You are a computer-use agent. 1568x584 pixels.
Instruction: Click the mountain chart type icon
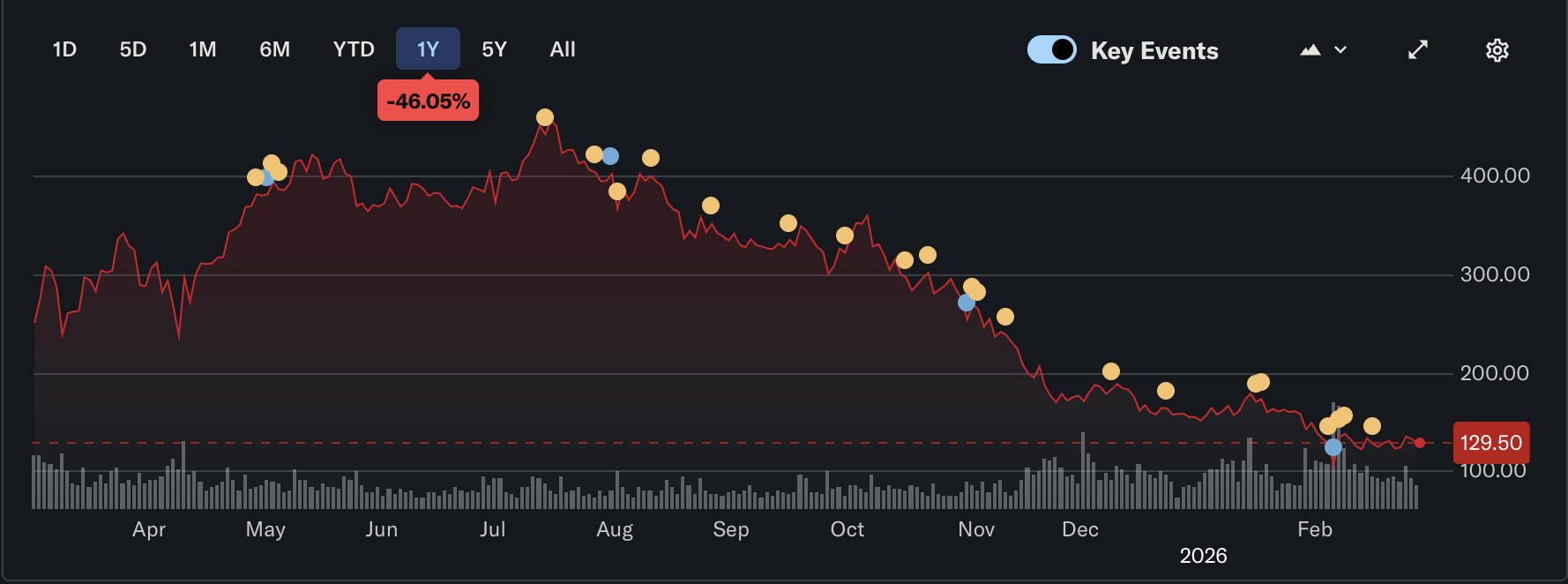1310,50
